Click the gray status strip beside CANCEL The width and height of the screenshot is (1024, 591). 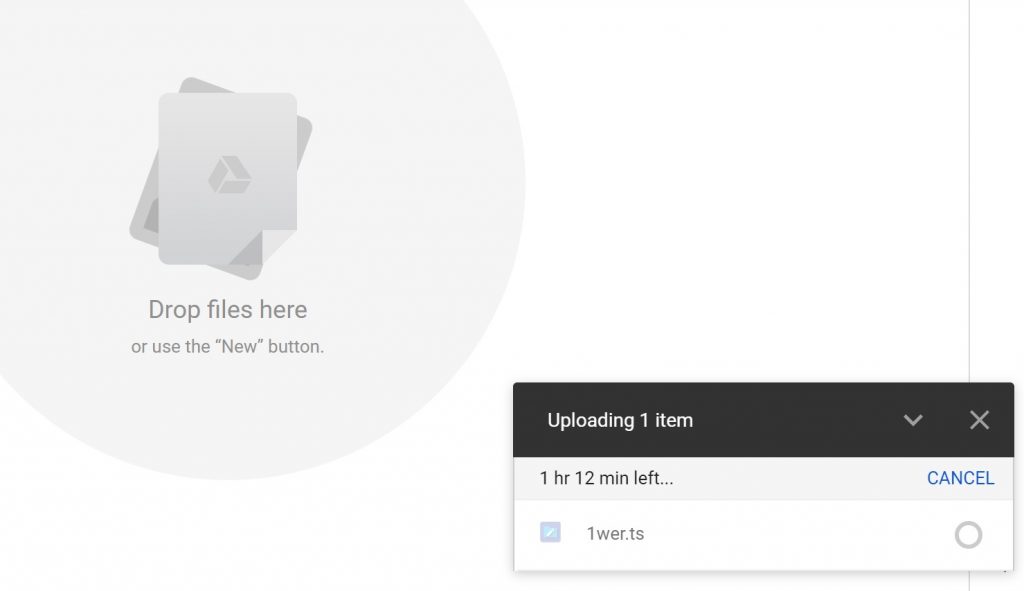click(797, 478)
